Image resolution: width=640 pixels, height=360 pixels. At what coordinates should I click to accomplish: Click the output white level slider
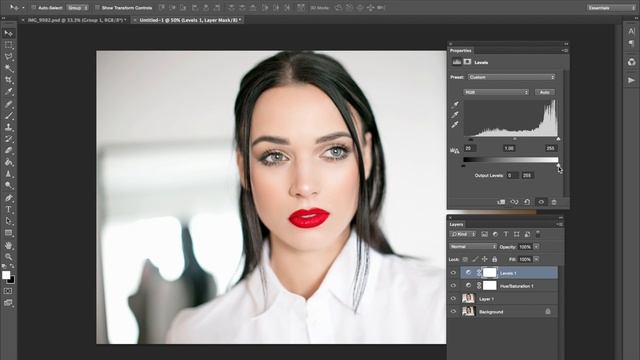558,165
